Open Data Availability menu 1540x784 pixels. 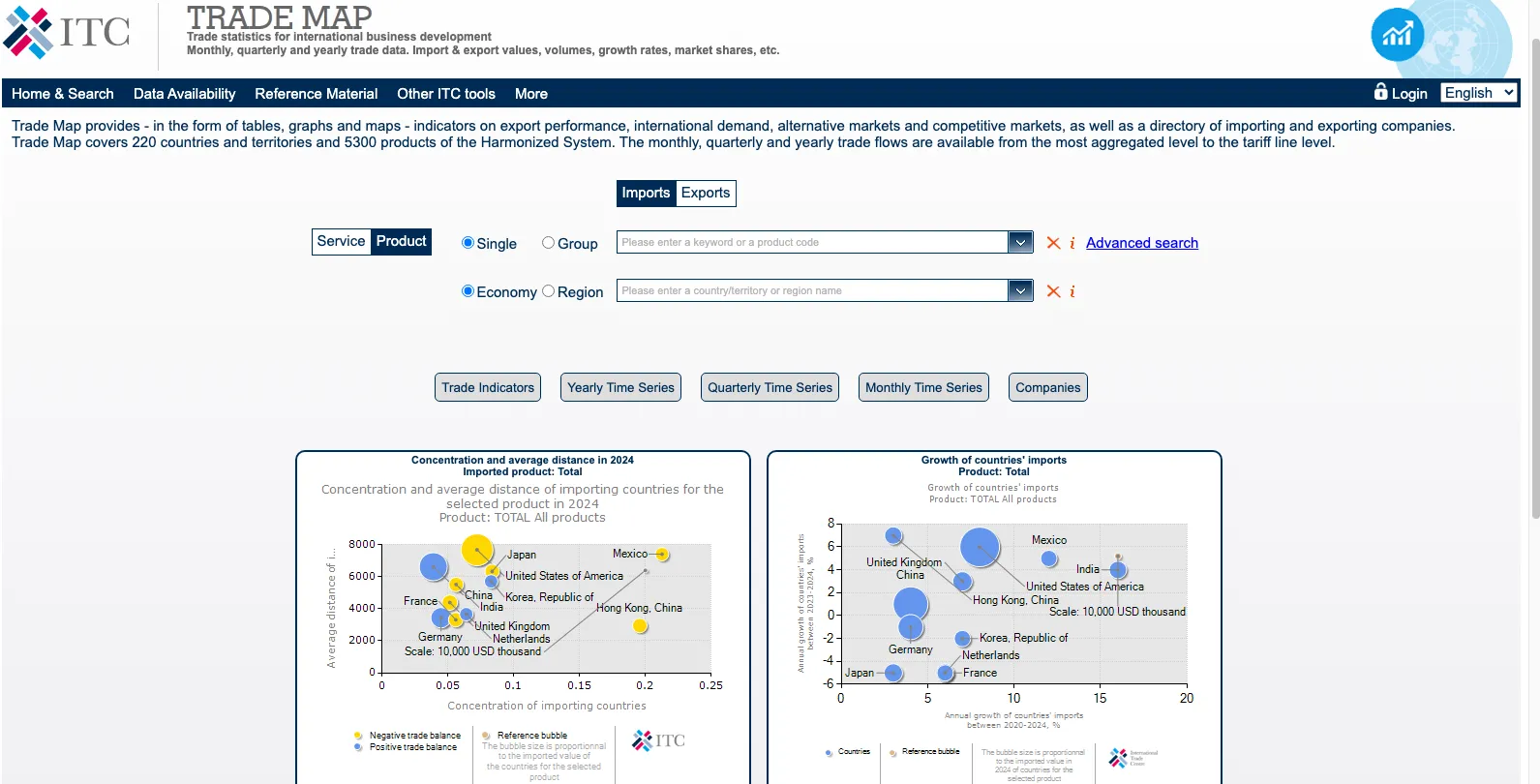[184, 94]
